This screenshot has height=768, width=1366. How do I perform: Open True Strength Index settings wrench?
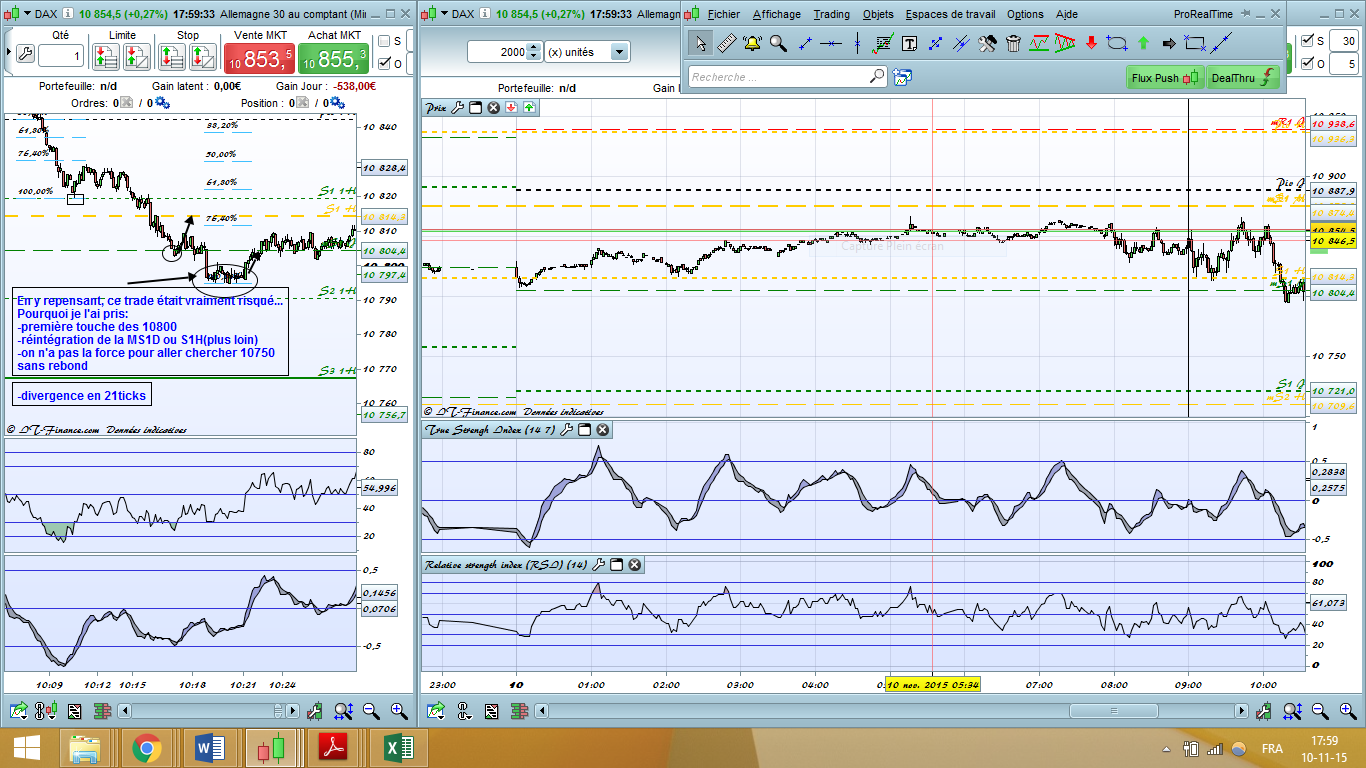pos(566,429)
